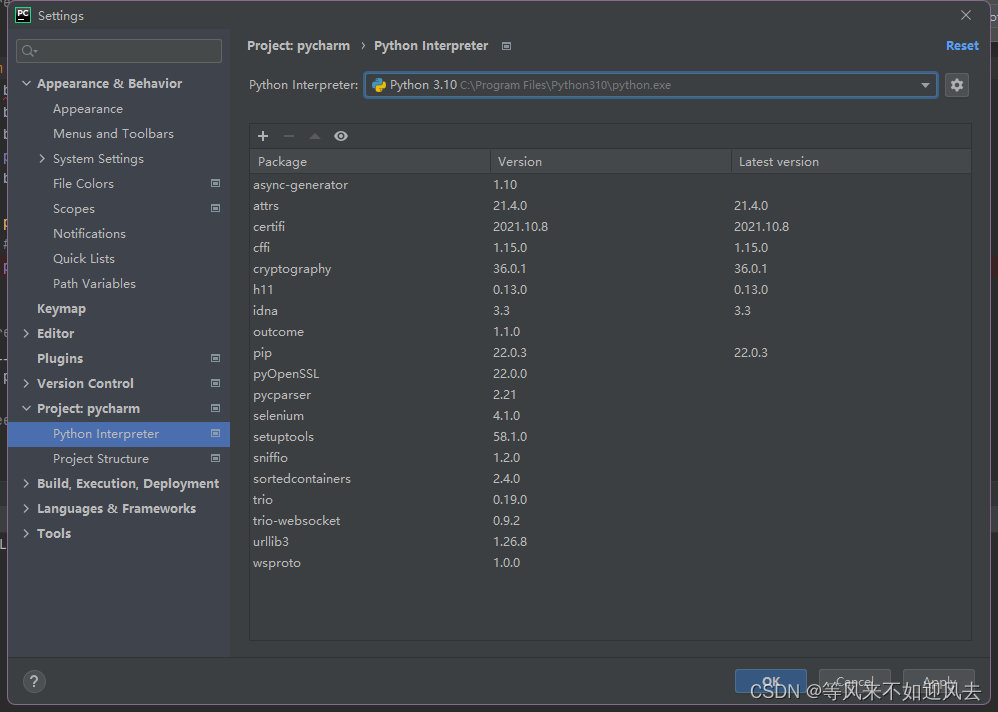This screenshot has height=712, width=998.
Task: Click the project icon beside Plugins
Action: (215, 358)
